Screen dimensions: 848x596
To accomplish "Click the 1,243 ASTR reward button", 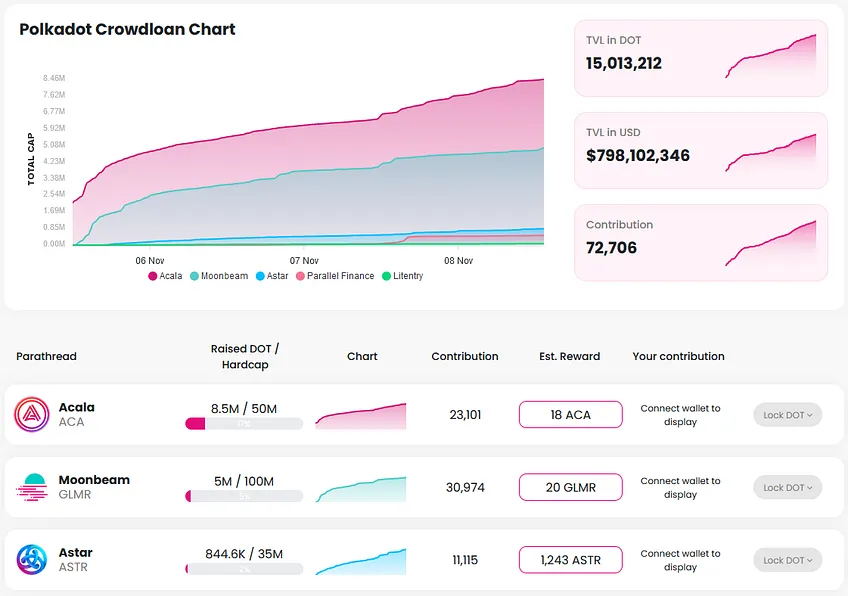I will tap(571, 560).
